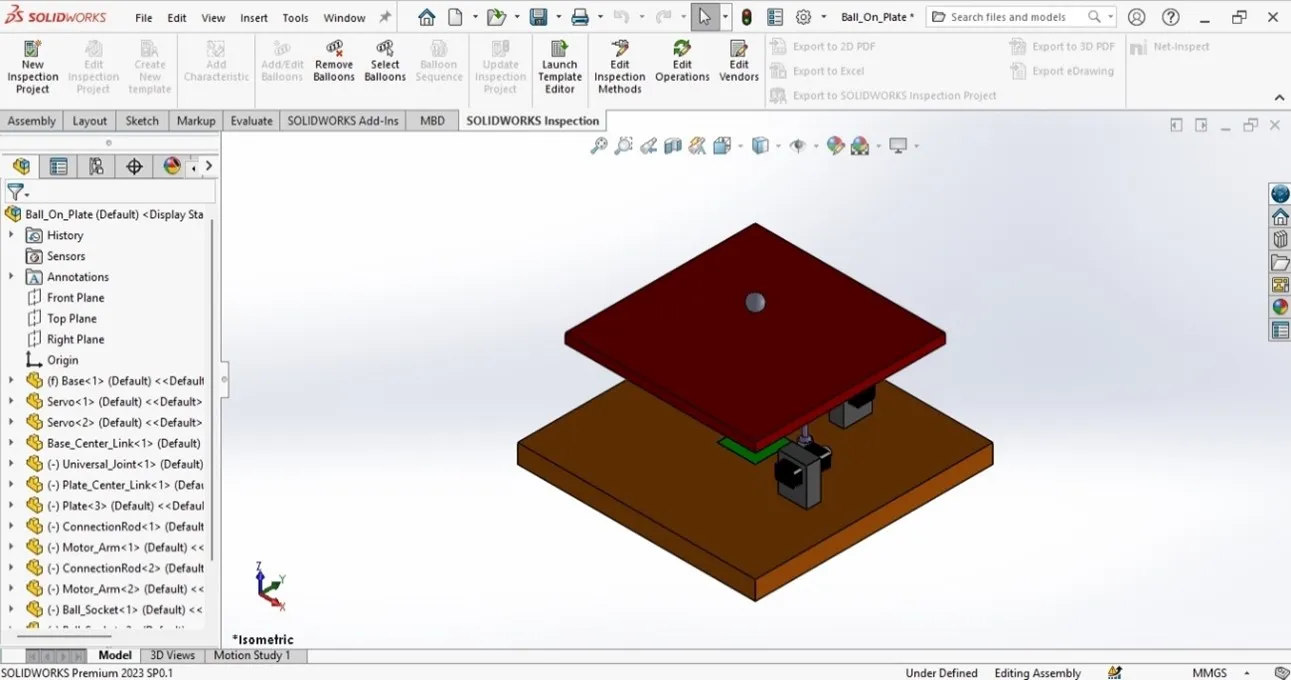Open the Save options dropdown arrow
Viewport: 1291px width, 680px height.
pyautogui.click(x=557, y=17)
